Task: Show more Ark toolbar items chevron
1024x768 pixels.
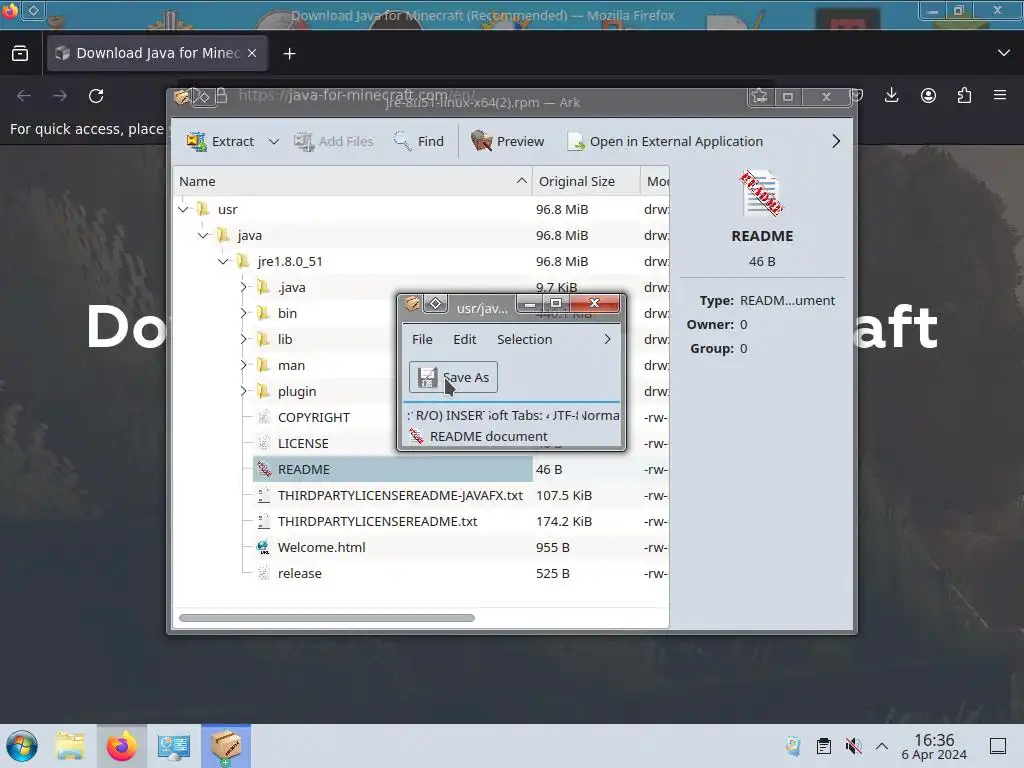Action: [x=836, y=141]
